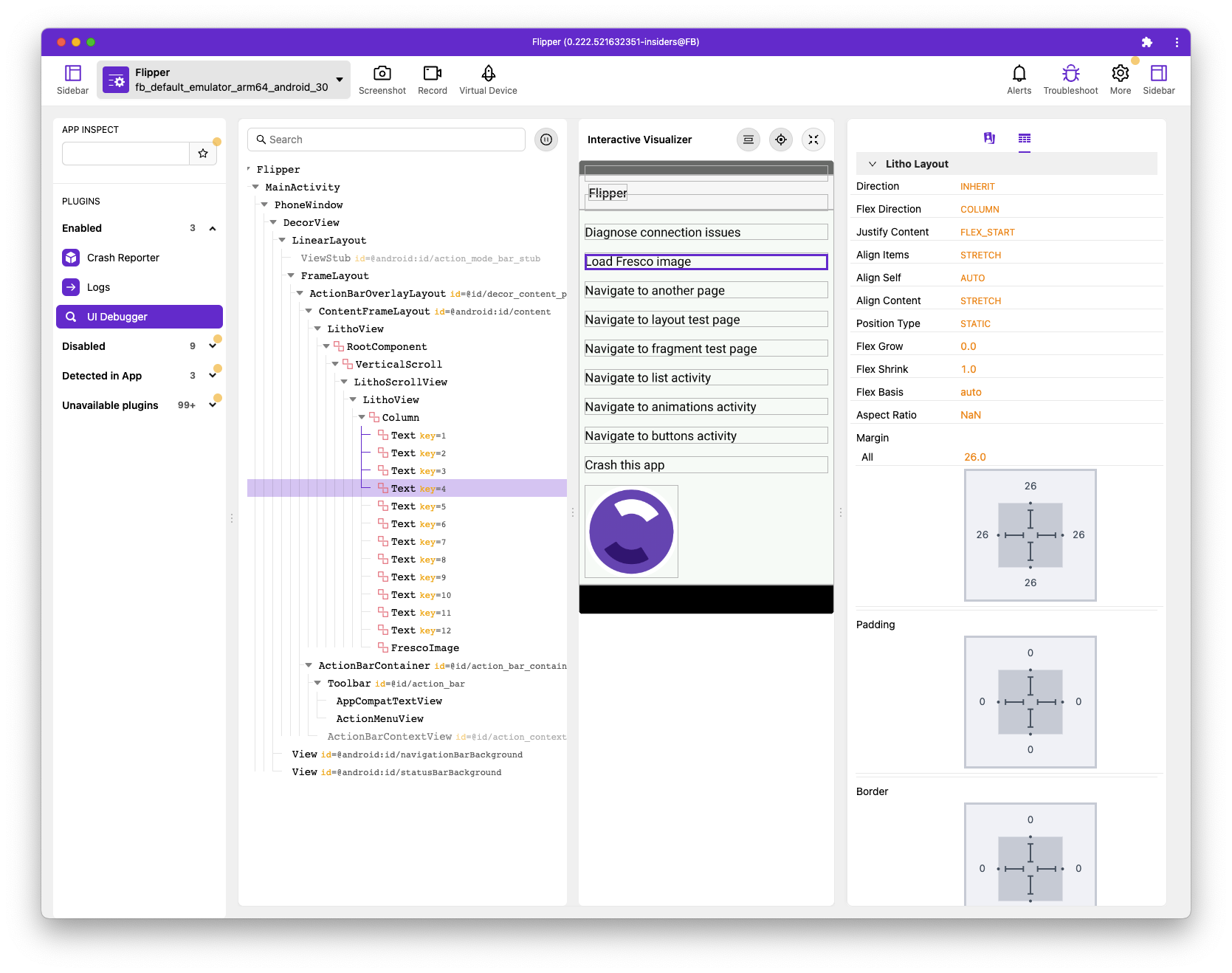Switch to the first inspector tab icon
Image resolution: width=1232 pixels, height=973 pixels.
pos(989,138)
